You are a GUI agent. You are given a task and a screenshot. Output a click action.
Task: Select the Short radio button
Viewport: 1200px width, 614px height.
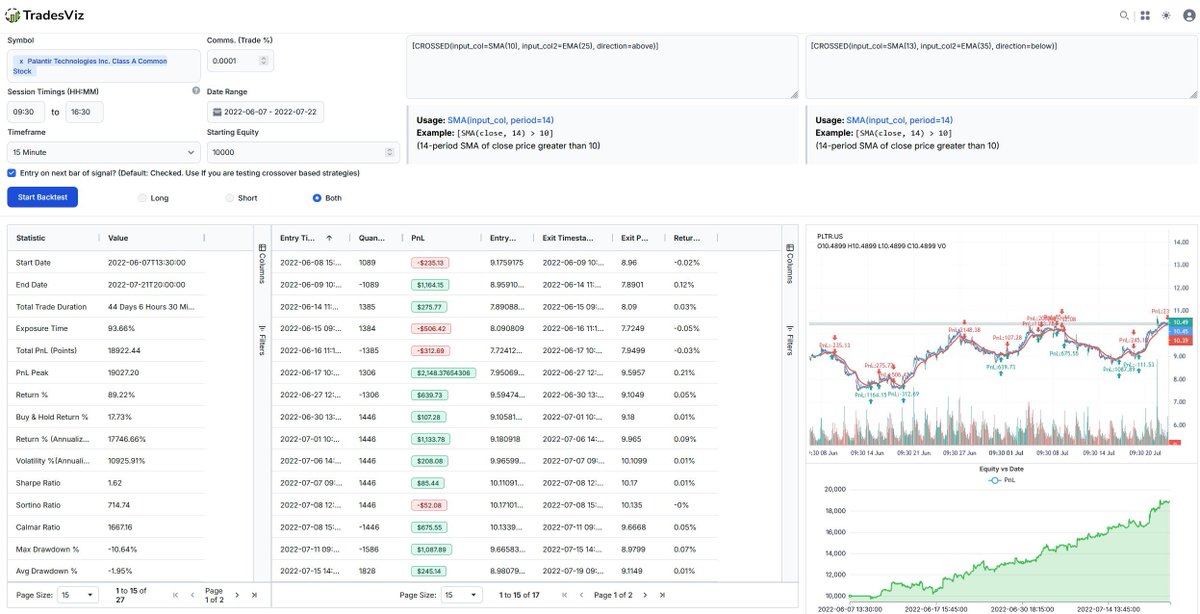pyautogui.click(x=230, y=197)
